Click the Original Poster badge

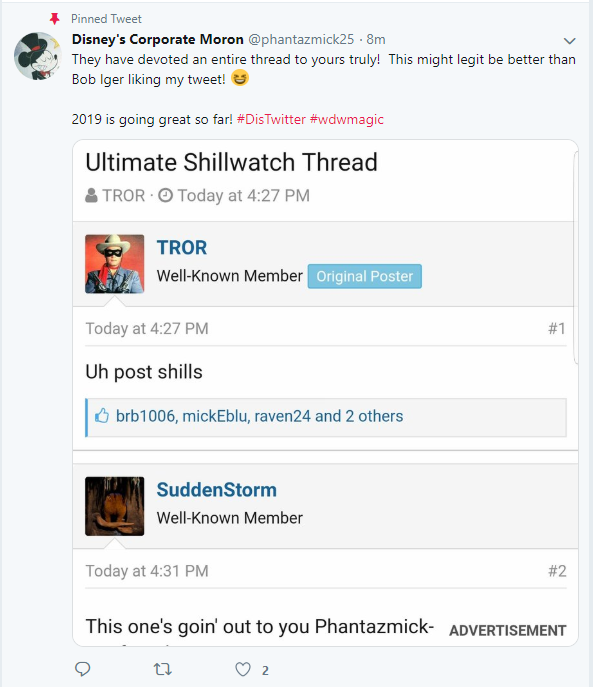(x=365, y=276)
